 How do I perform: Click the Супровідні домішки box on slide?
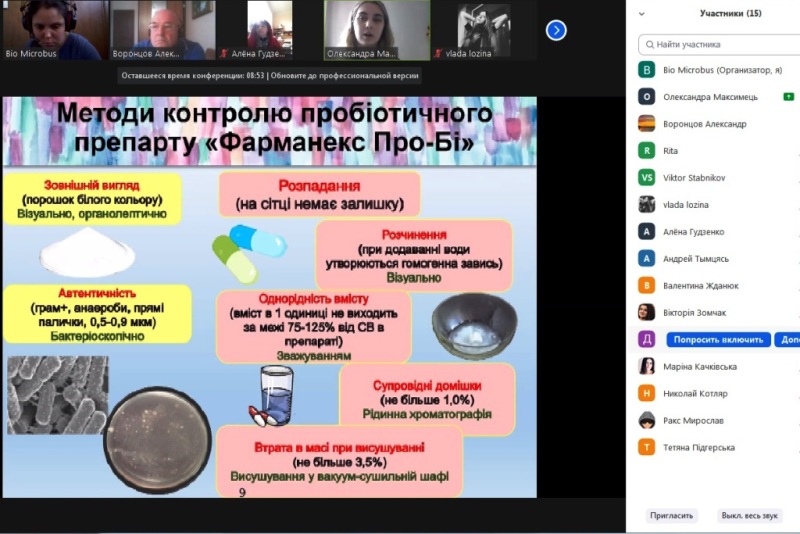click(427, 400)
